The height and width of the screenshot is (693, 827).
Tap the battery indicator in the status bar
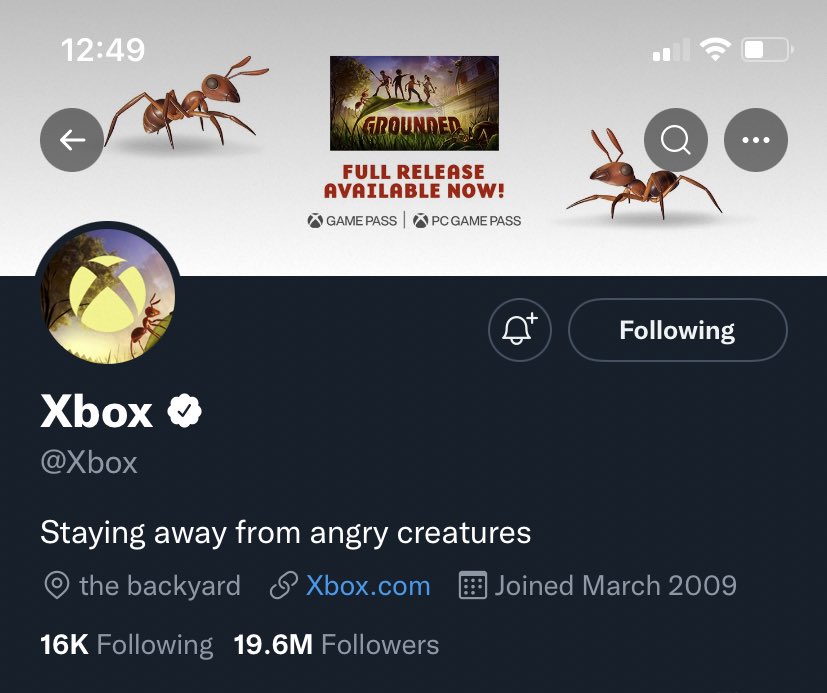[x=767, y=50]
